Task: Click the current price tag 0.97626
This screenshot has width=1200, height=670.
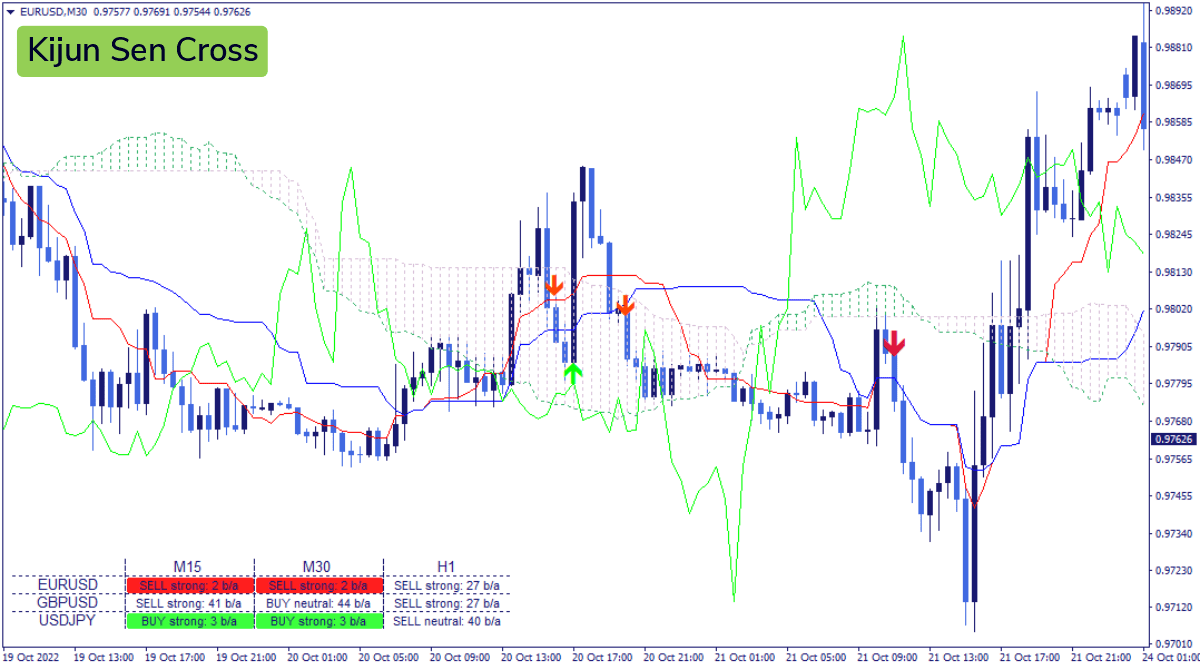Action: [1173, 439]
